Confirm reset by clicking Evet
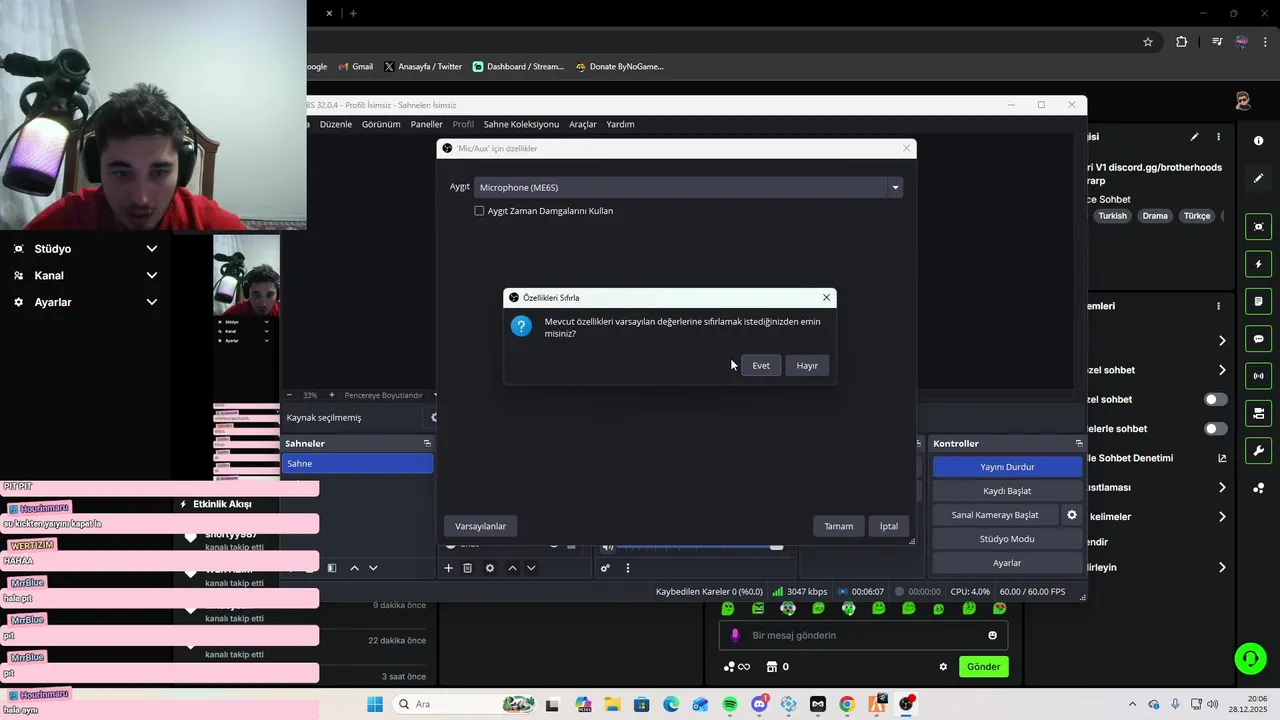Image resolution: width=1280 pixels, height=720 pixels. point(761,366)
